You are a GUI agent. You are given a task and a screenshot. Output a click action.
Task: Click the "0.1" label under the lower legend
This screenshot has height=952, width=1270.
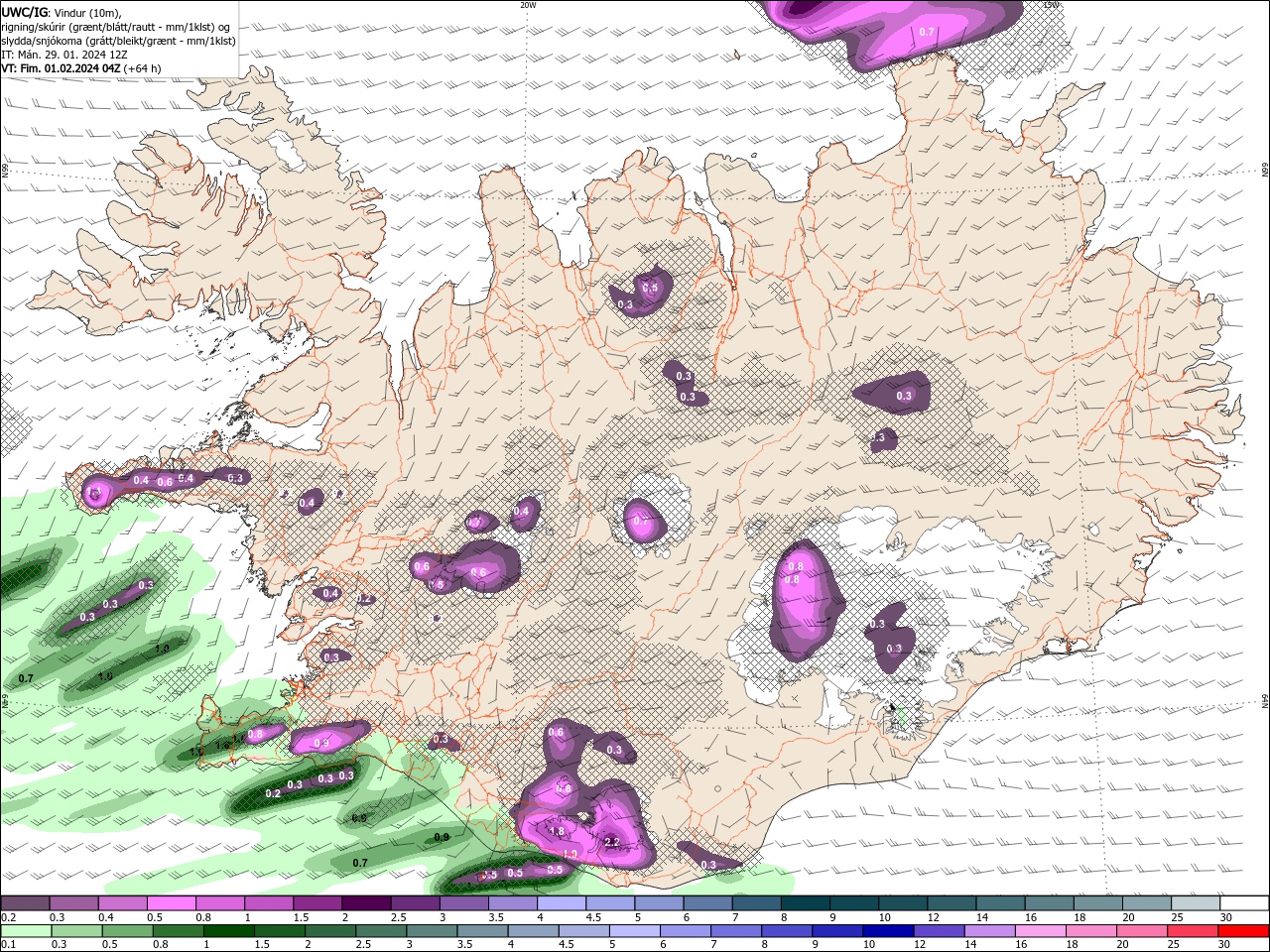[x=8, y=945]
